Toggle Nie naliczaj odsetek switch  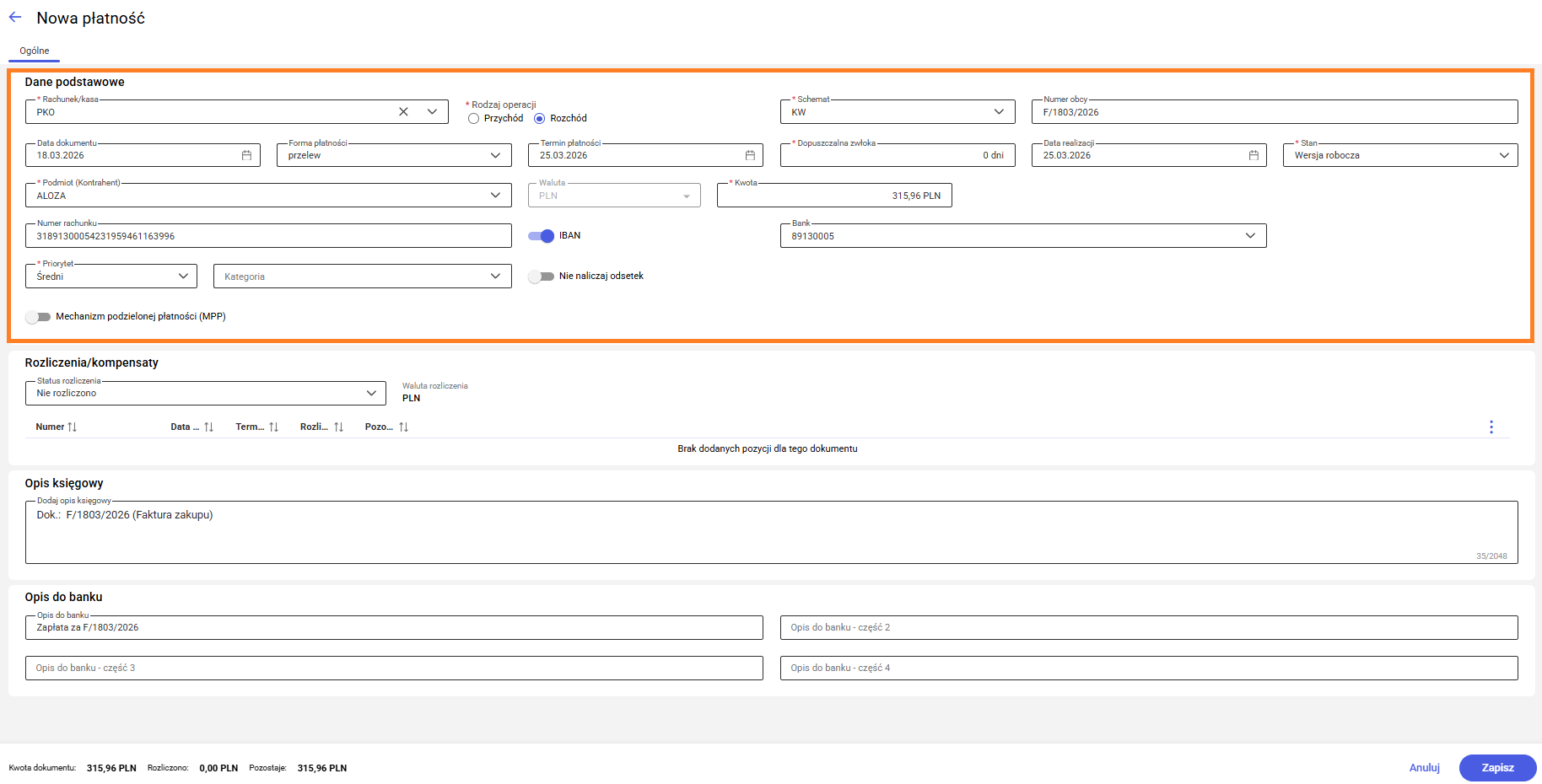542,277
